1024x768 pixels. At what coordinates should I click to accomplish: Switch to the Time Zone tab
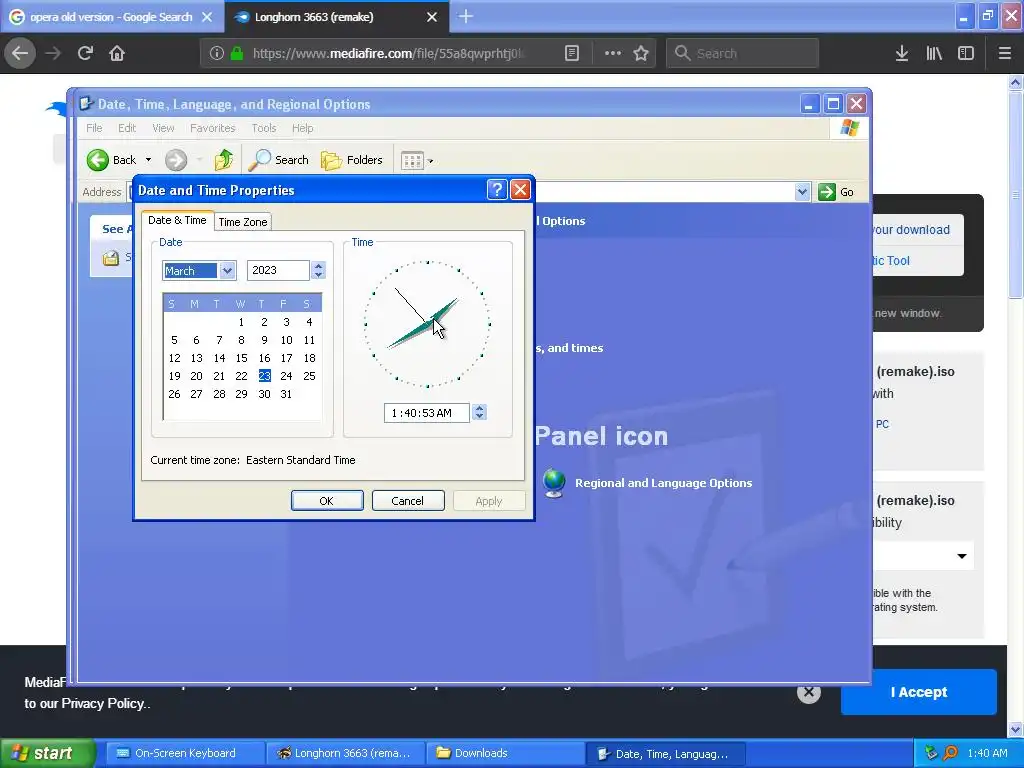click(243, 222)
